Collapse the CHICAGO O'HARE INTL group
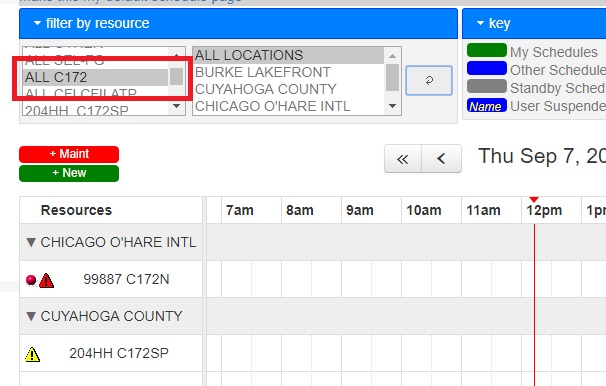Screen dimensions: 606x386 click(31, 242)
